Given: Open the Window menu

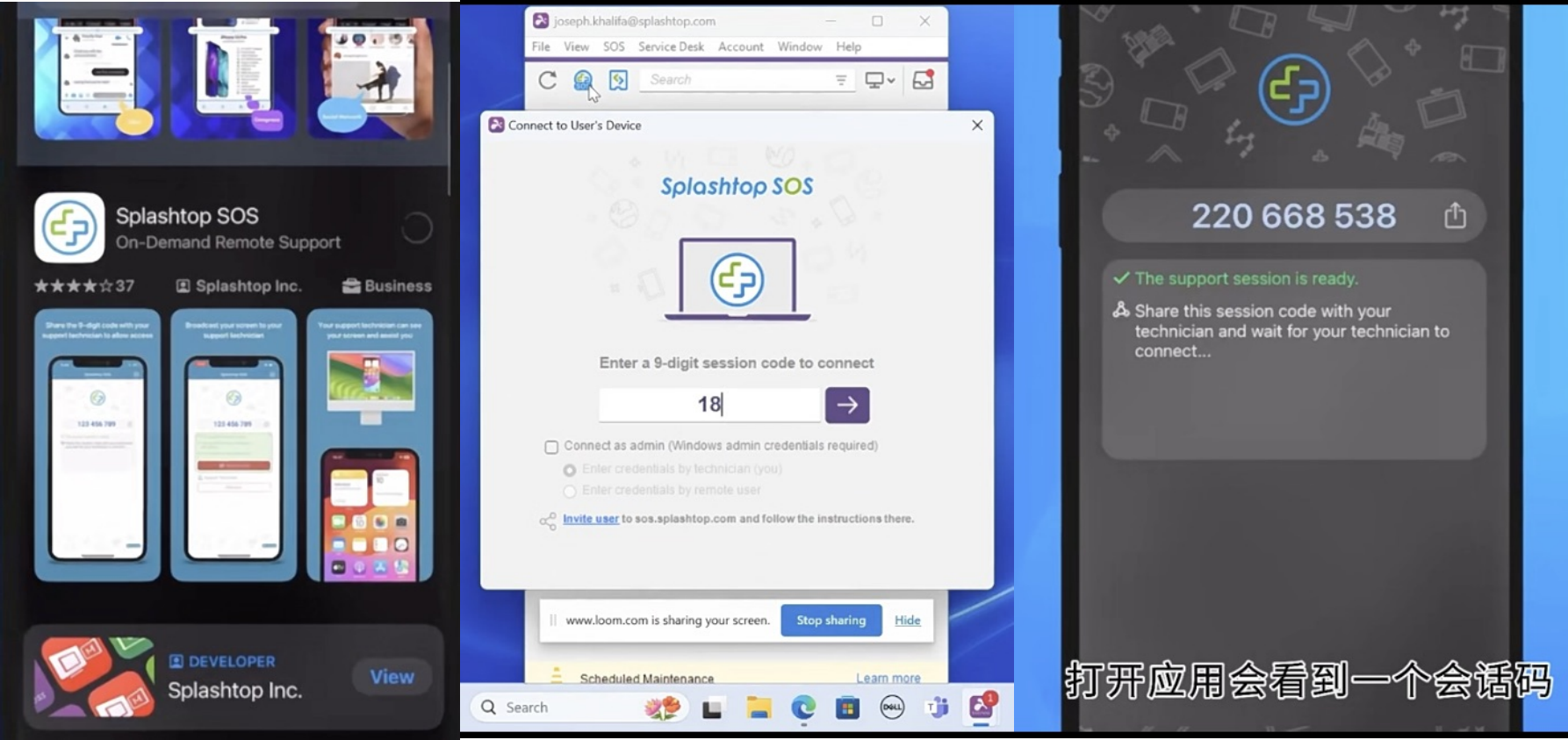Looking at the screenshot, I should pyautogui.click(x=800, y=47).
